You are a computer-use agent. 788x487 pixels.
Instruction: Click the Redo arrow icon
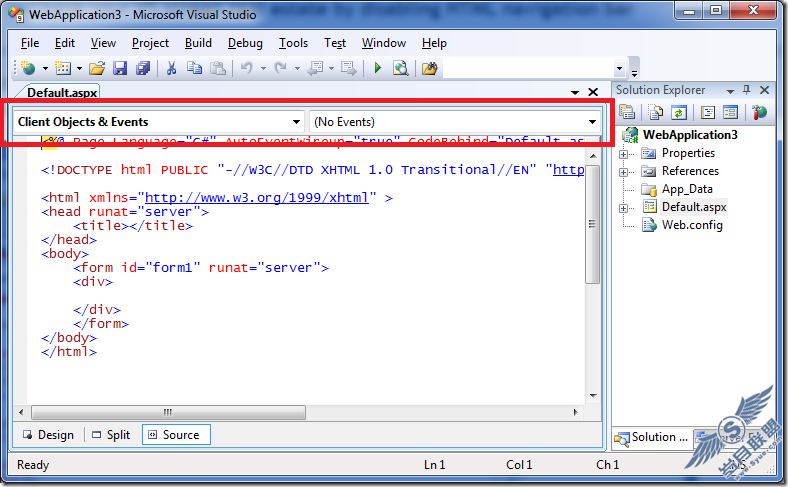[x=281, y=68]
